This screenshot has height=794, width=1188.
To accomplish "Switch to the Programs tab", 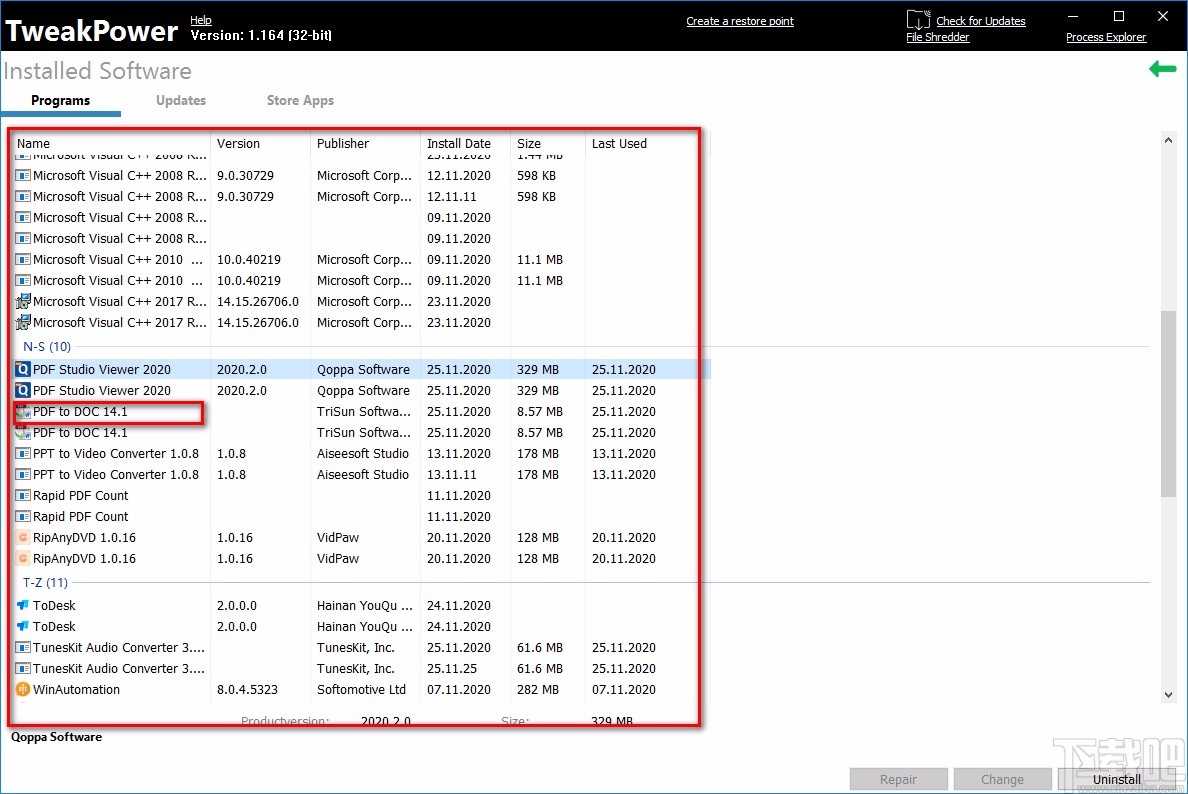I will pos(61,101).
